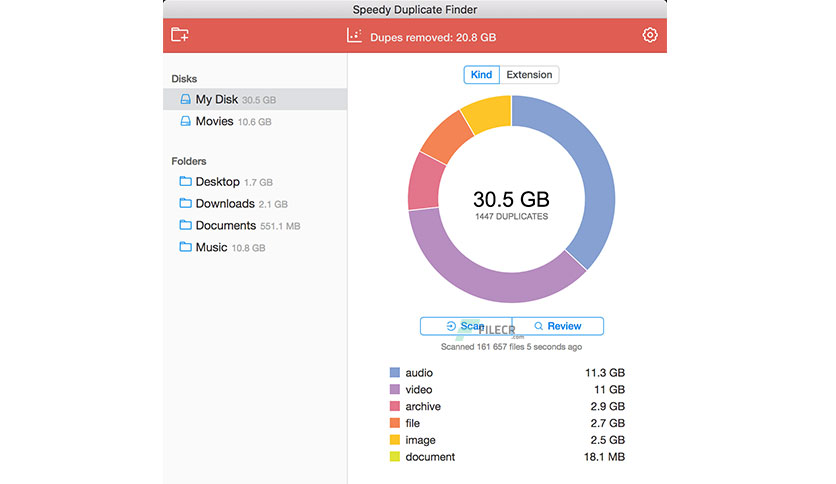Image resolution: width=836 pixels, height=484 pixels.
Task: Click the Desktop size label '1.7 GB'
Action: 258,182
